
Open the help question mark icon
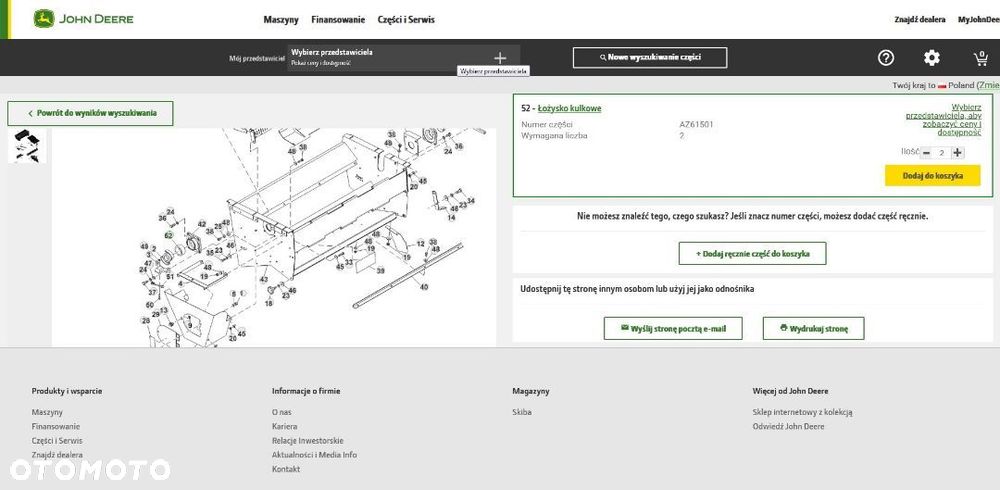[x=886, y=58]
